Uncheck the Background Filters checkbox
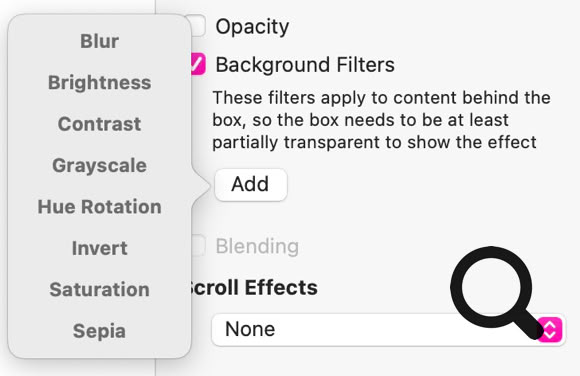Screen dimensions: 580x376 [198, 64]
